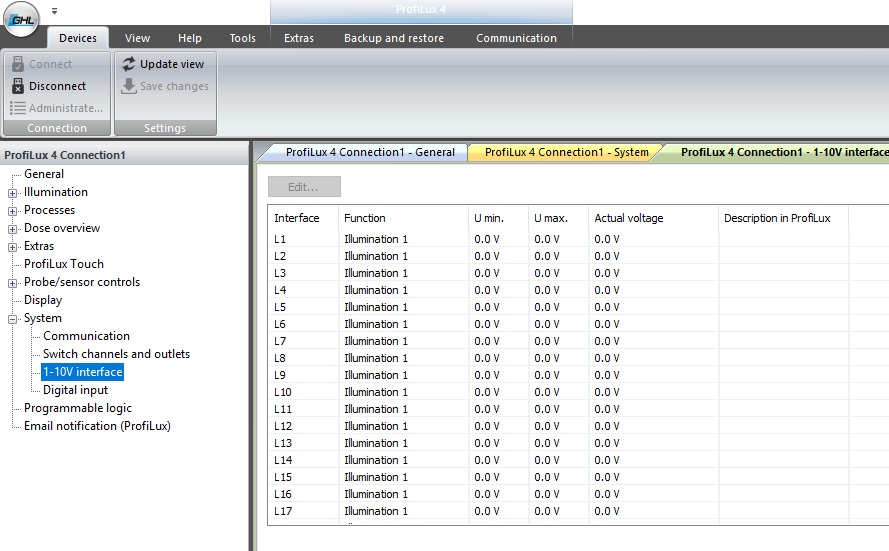Image resolution: width=889 pixels, height=551 pixels.
Task: Open the View ribbon tab
Action: coord(137,38)
